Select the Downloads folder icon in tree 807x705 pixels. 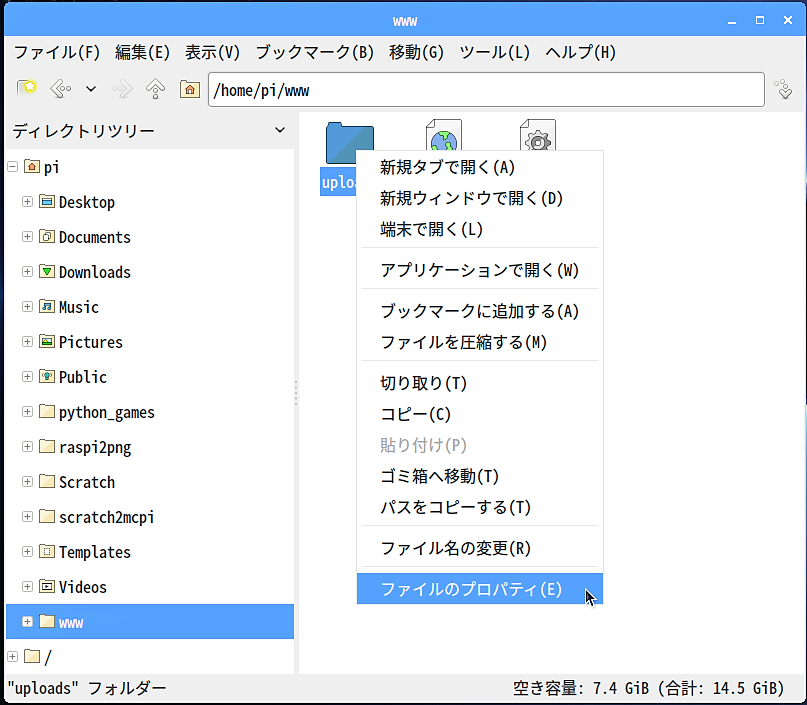point(47,271)
